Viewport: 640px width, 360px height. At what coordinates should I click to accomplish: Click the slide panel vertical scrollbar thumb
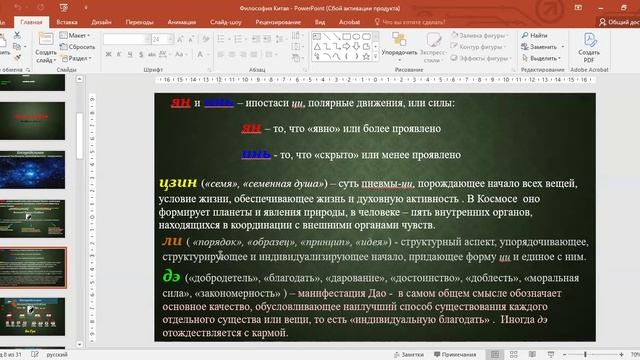click(x=80, y=136)
